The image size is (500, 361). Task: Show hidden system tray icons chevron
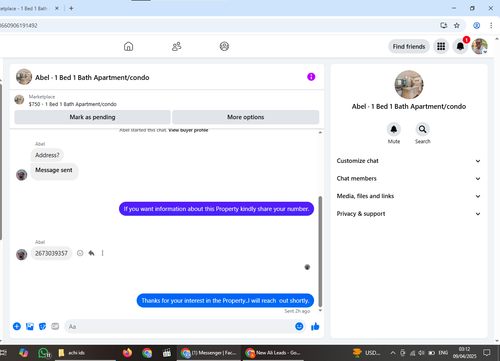[x=393, y=353]
